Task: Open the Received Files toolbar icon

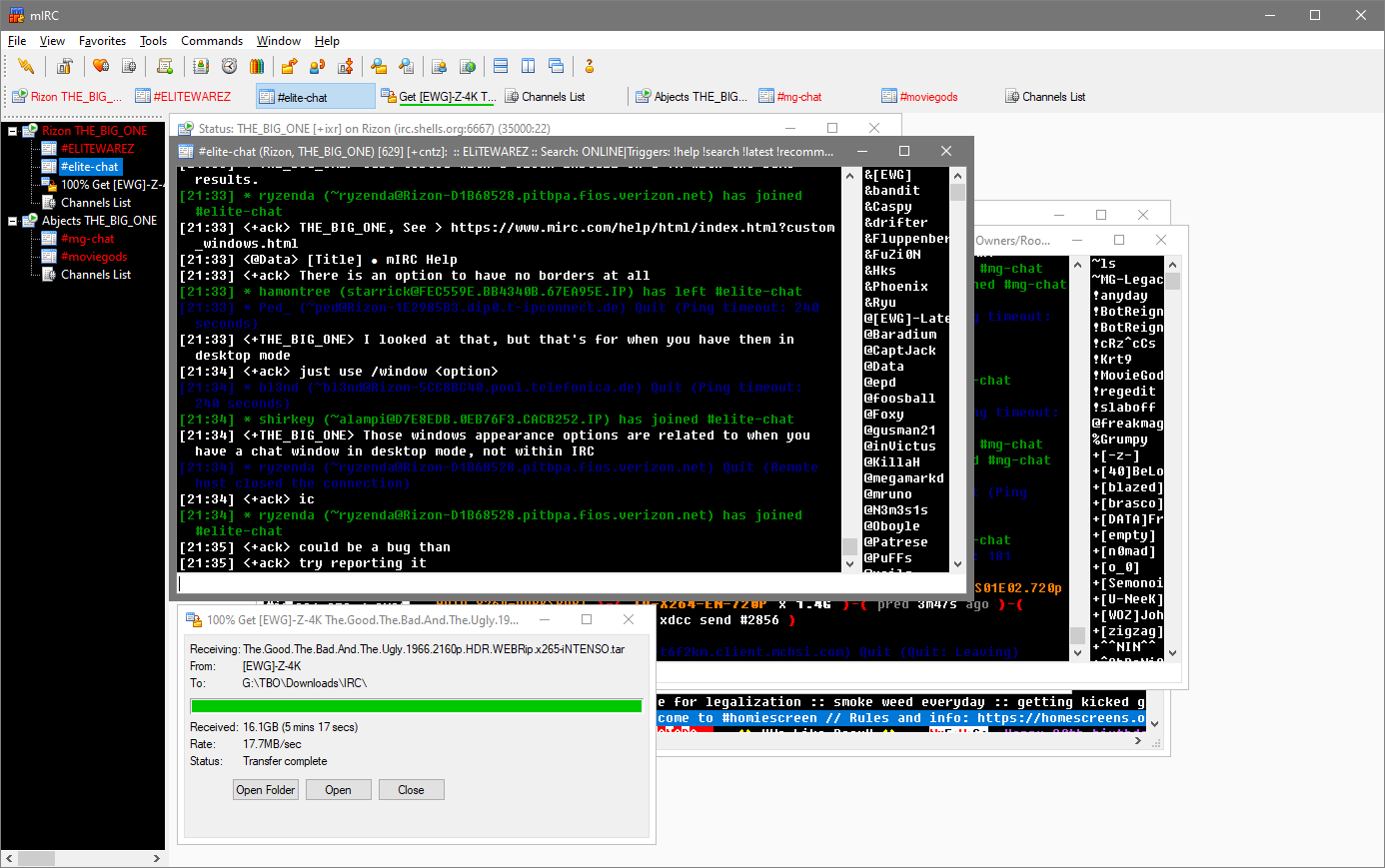Action: click(x=379, y=66)
